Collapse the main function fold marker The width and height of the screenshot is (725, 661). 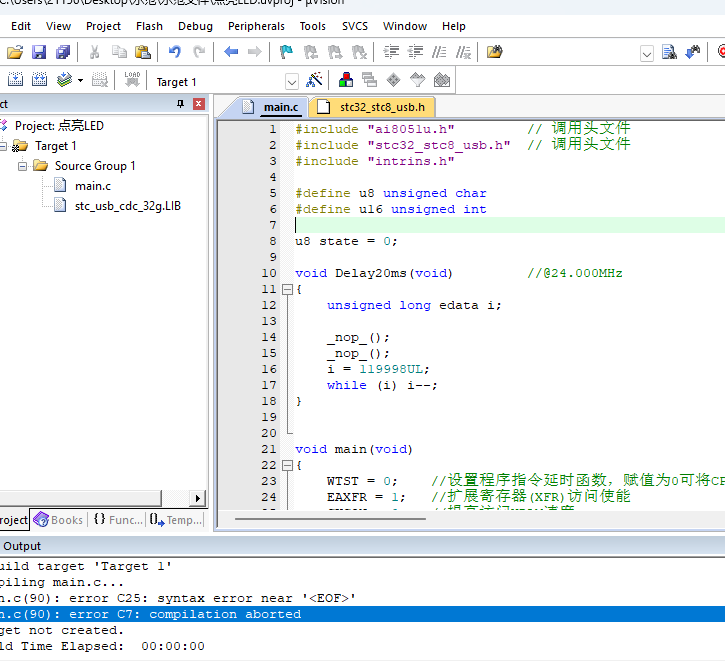(x=287, y=465)
